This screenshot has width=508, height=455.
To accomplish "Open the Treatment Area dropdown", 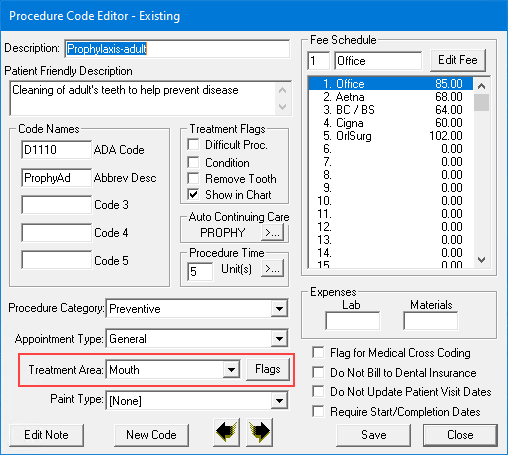I will tap(231, 370).
